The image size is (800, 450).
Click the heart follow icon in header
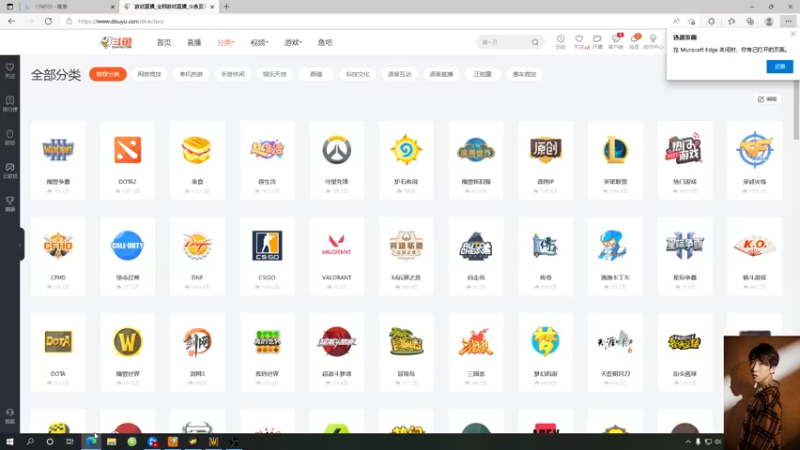click(x=579, y=41)
